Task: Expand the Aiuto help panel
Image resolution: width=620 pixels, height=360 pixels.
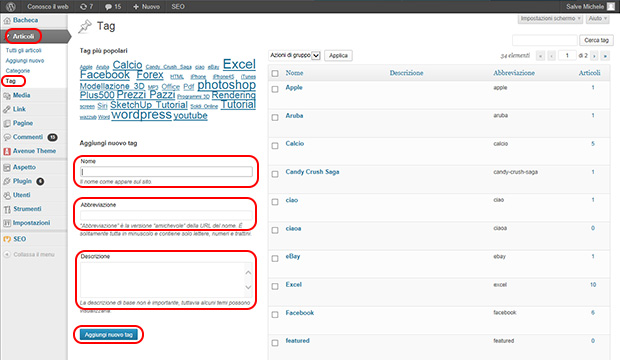Action: (x=597, y=19)
